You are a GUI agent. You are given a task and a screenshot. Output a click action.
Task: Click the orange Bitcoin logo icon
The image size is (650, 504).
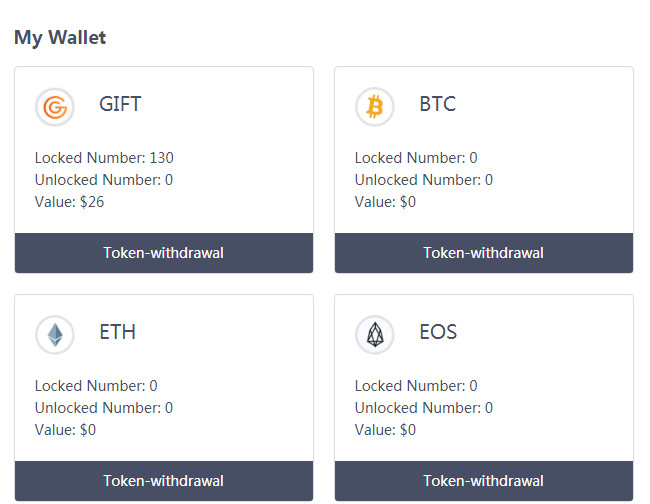[375, 106]
